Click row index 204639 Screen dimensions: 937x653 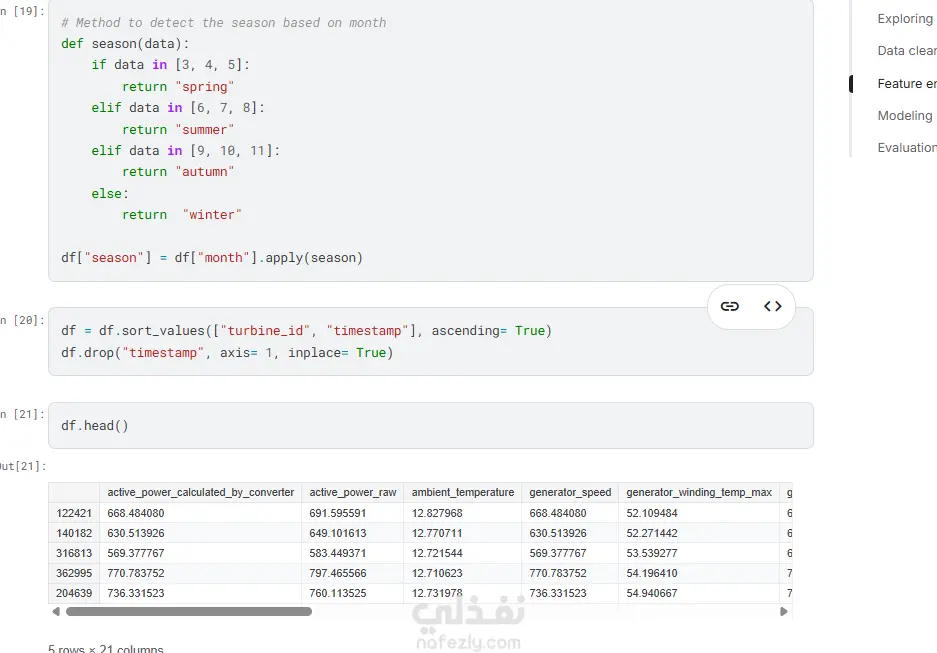click(x=74, y=593)
